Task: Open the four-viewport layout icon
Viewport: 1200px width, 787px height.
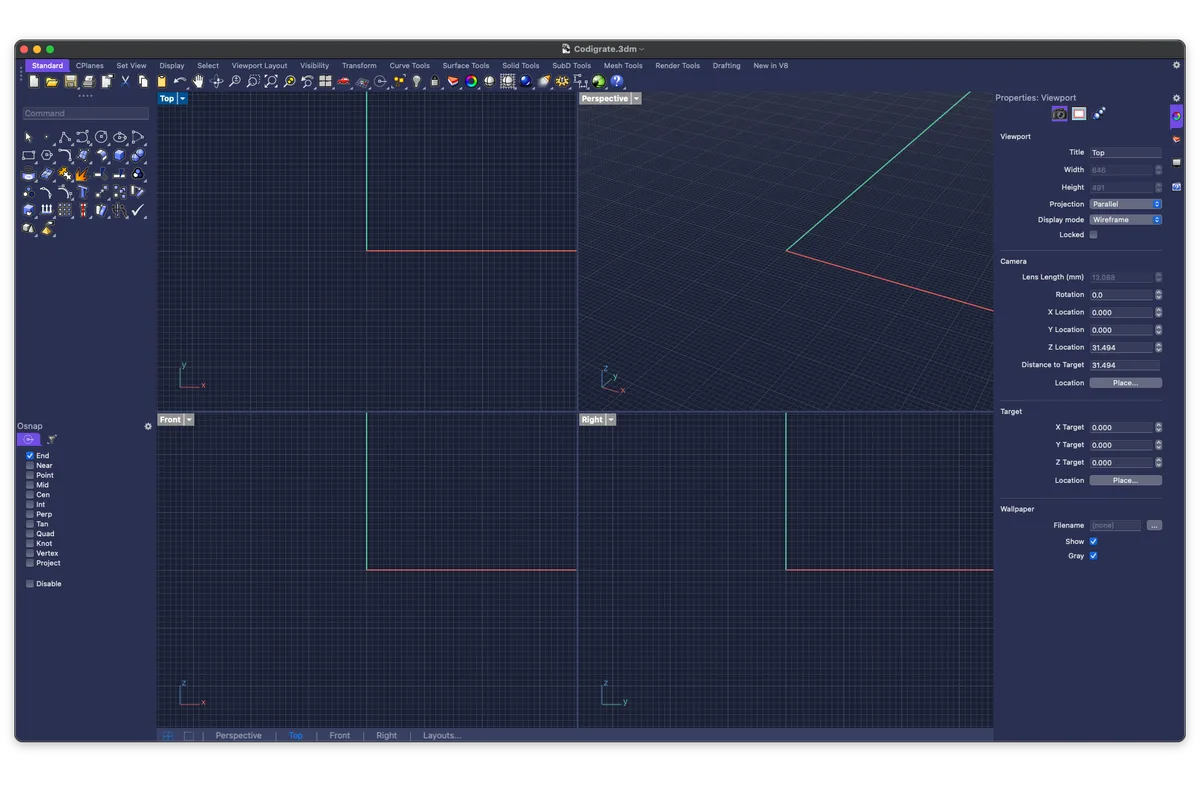Action: click(325, 81)
